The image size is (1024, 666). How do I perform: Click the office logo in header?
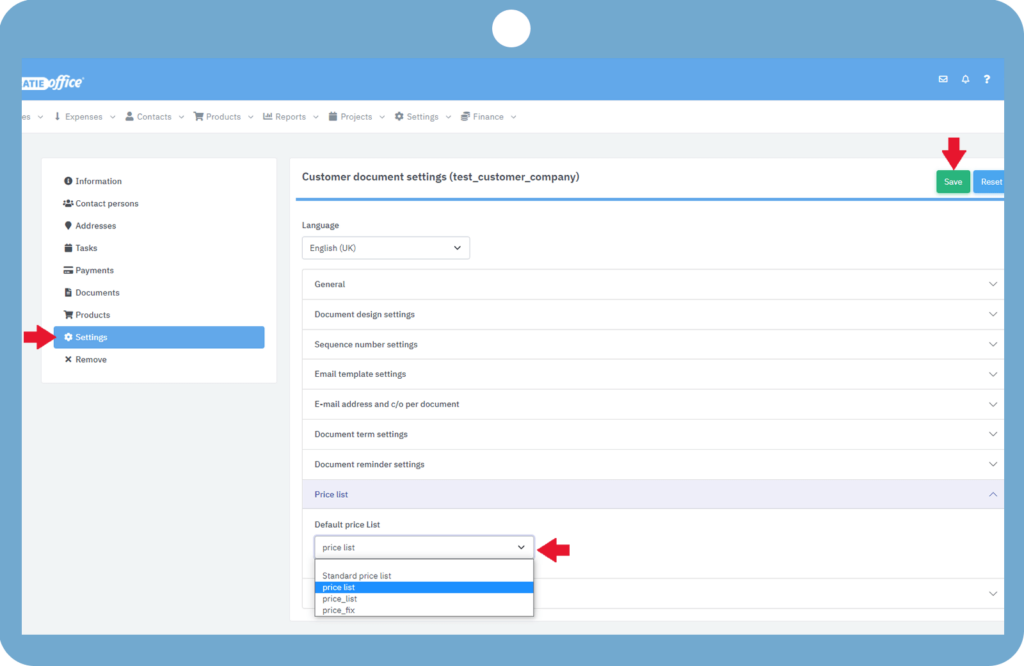tap(53, 82)
